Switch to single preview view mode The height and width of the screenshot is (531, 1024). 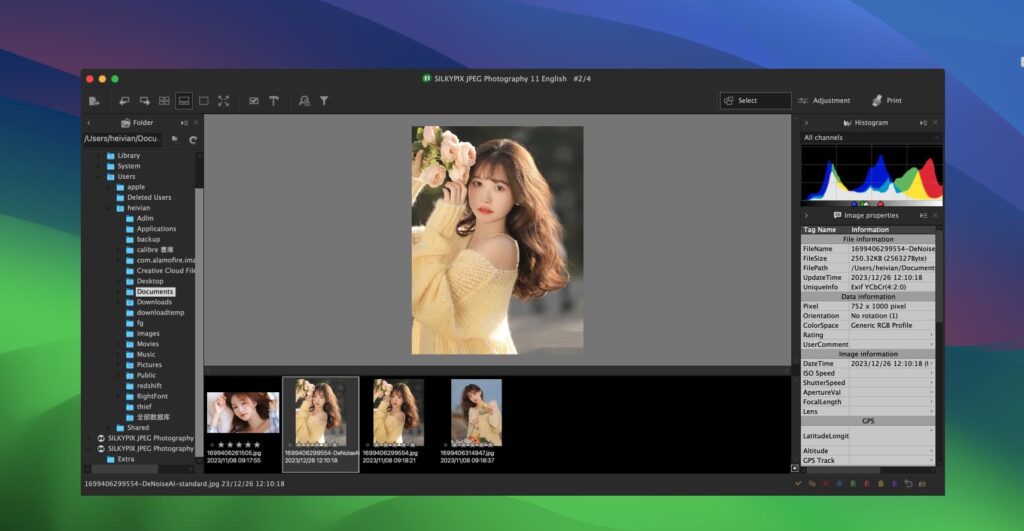[204, 101]
